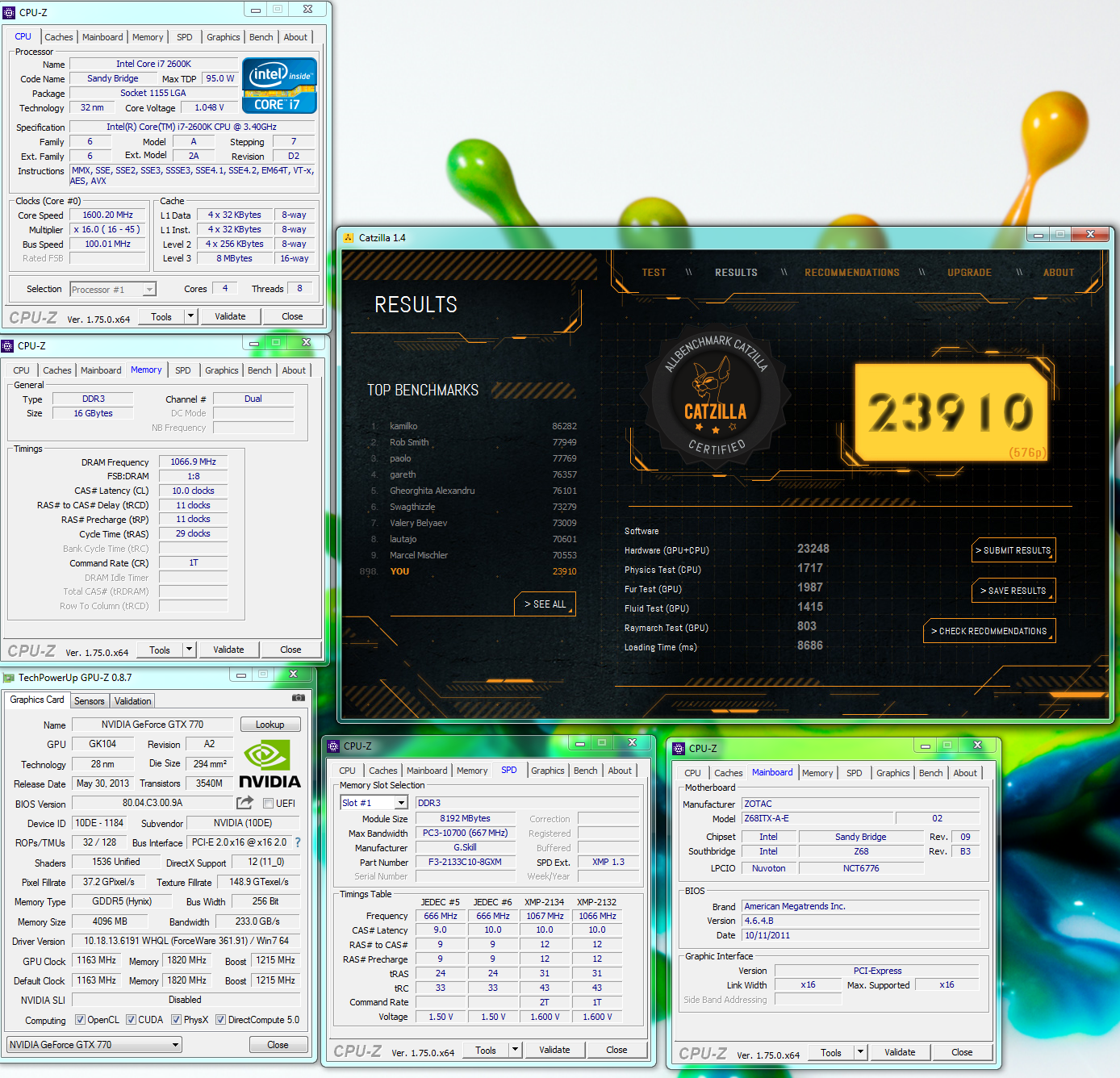Click the GPU name field NVIDIA GeForce GTX 770
Screen dimensions: 1120x1078
click(x=153, y=725)
